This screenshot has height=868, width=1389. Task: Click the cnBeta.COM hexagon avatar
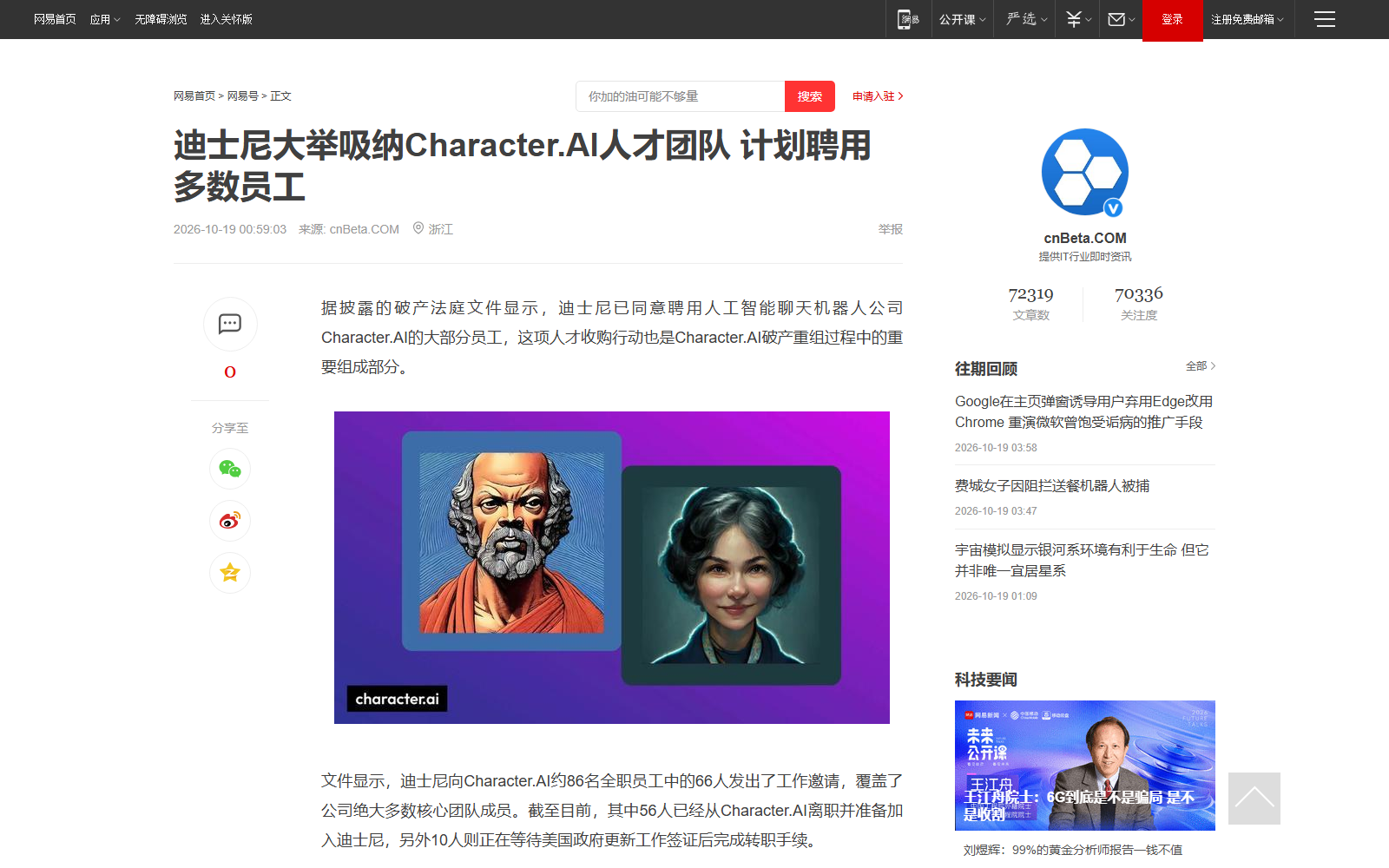pyautogui.click(x=1085, y=172)
